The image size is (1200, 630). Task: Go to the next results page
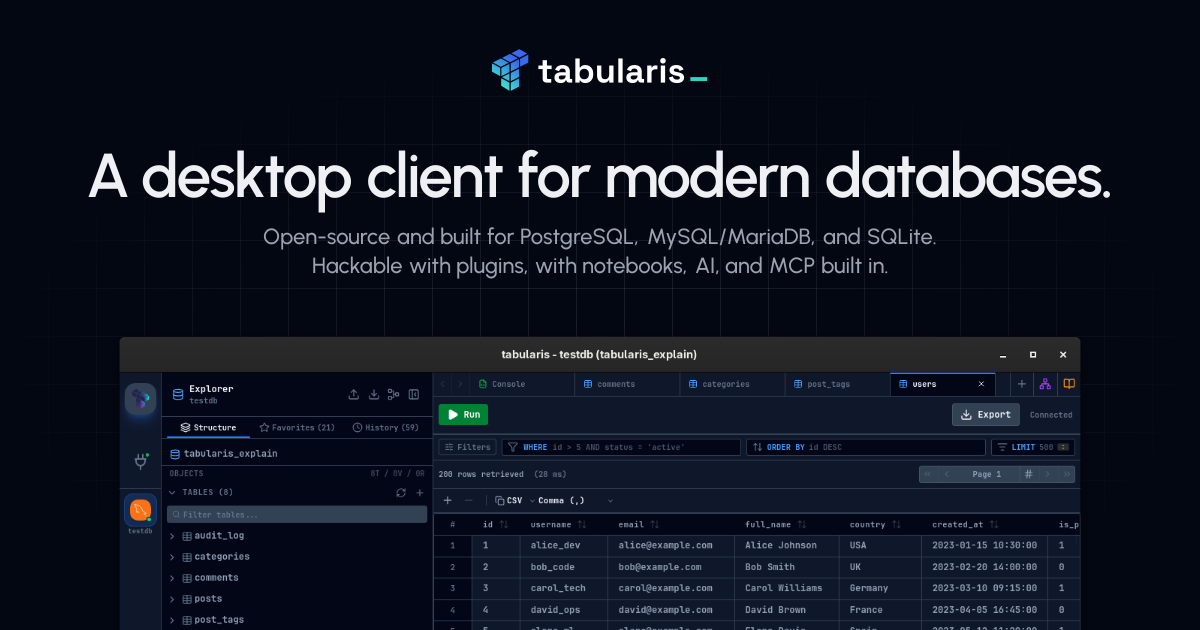[x=1047, y=474]
